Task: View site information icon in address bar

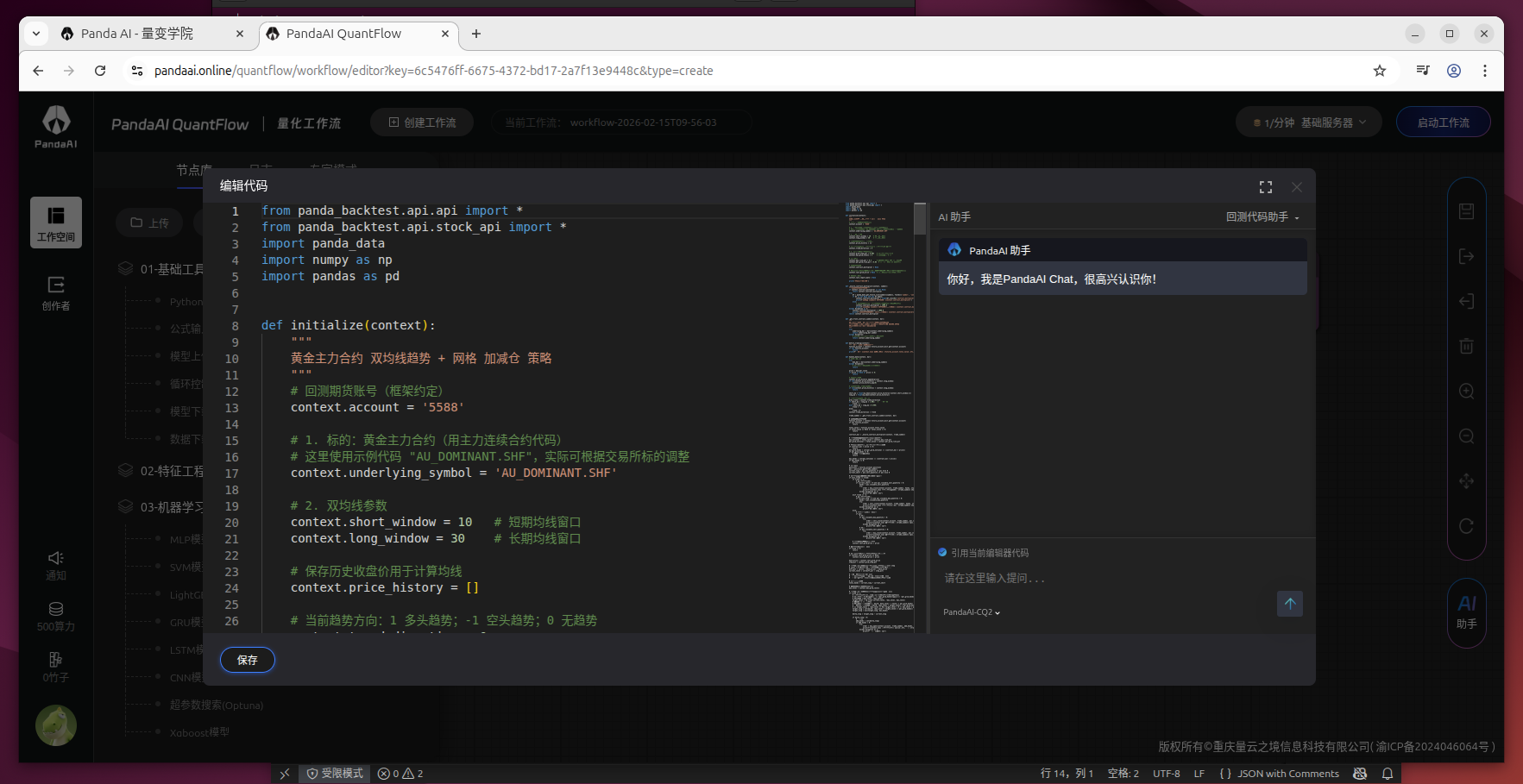Action: (x=136, y=71)
